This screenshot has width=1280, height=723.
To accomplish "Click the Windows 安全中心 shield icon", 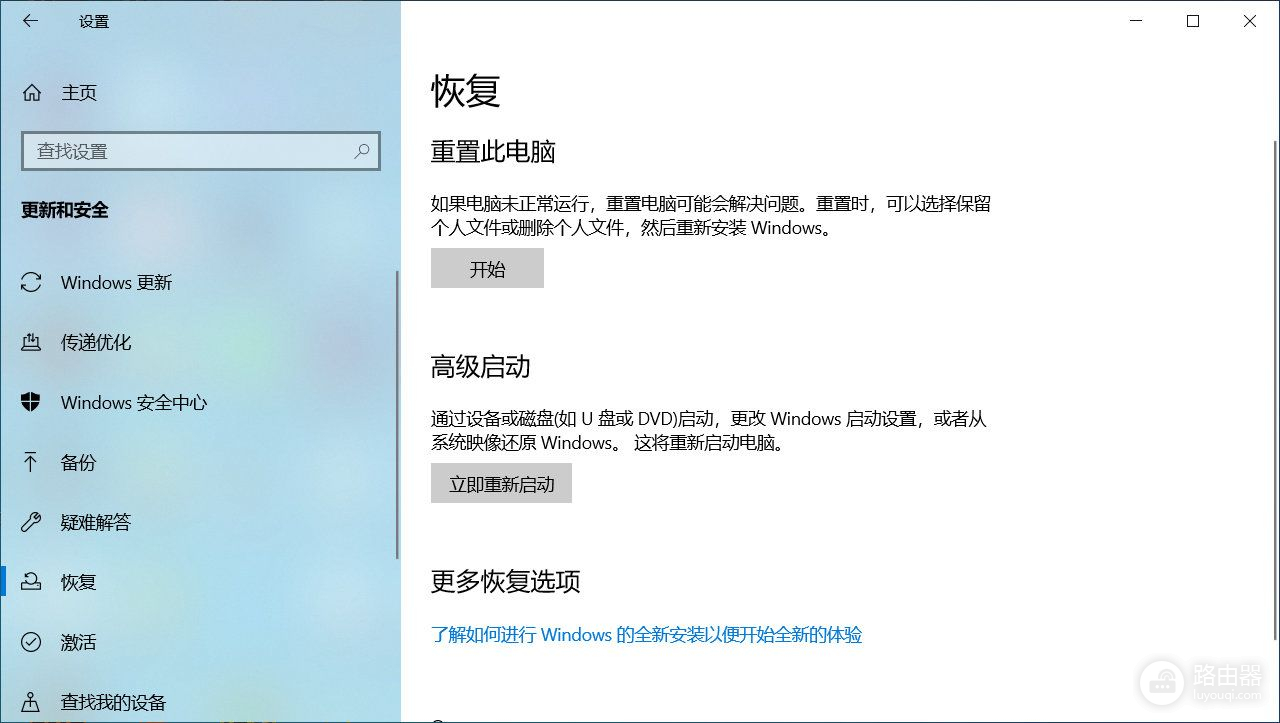I will (32, 403).
